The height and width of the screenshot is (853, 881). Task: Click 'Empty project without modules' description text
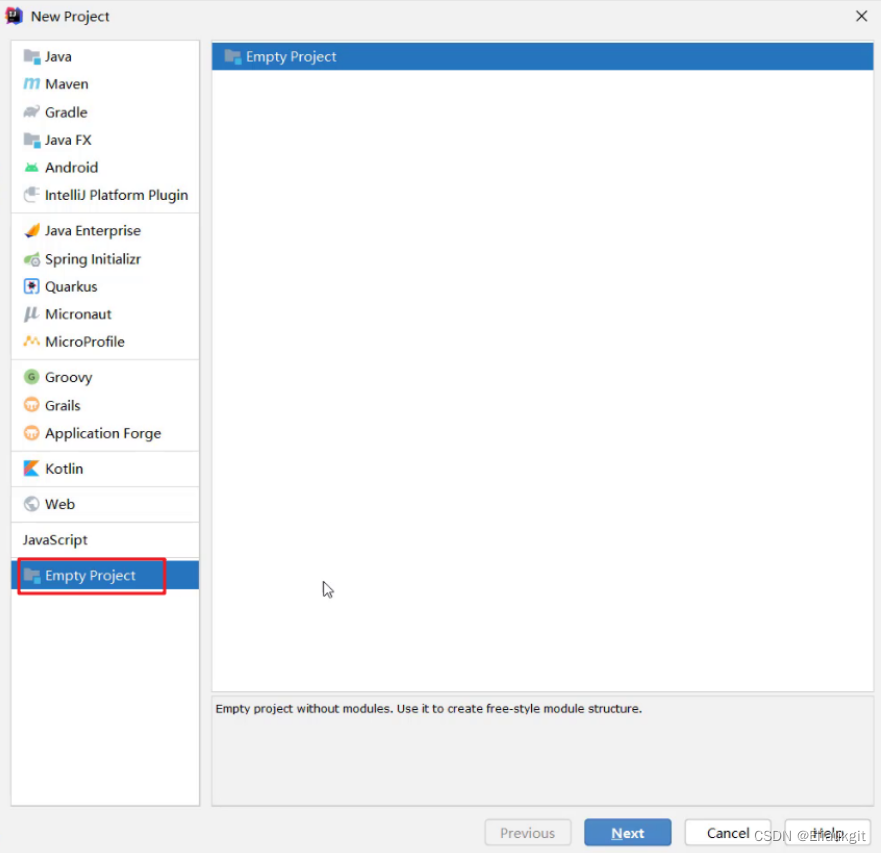point(428,709)
